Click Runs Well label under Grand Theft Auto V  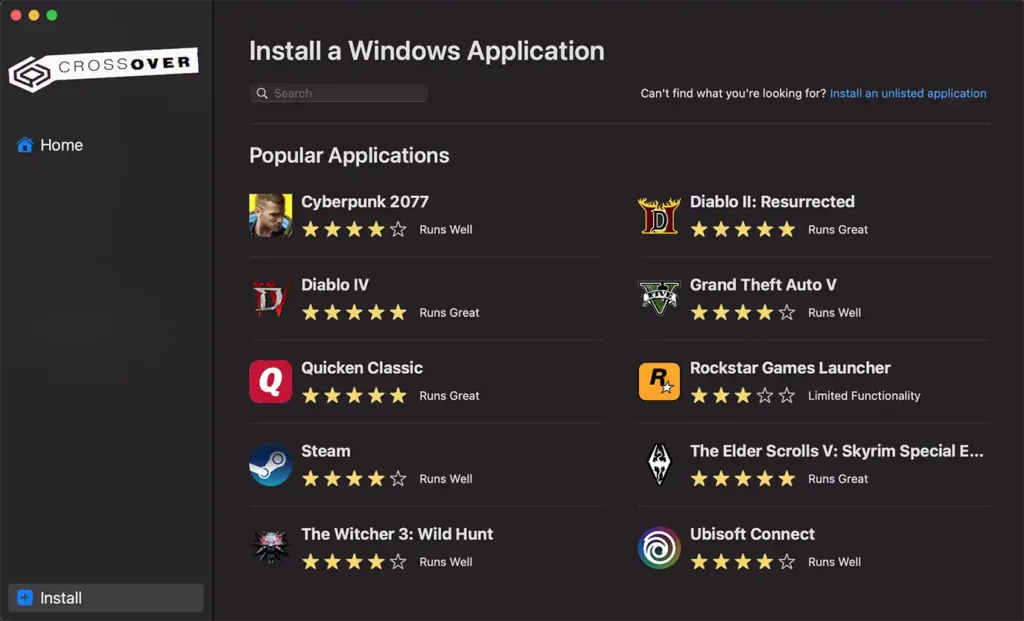tap(834, 313)
